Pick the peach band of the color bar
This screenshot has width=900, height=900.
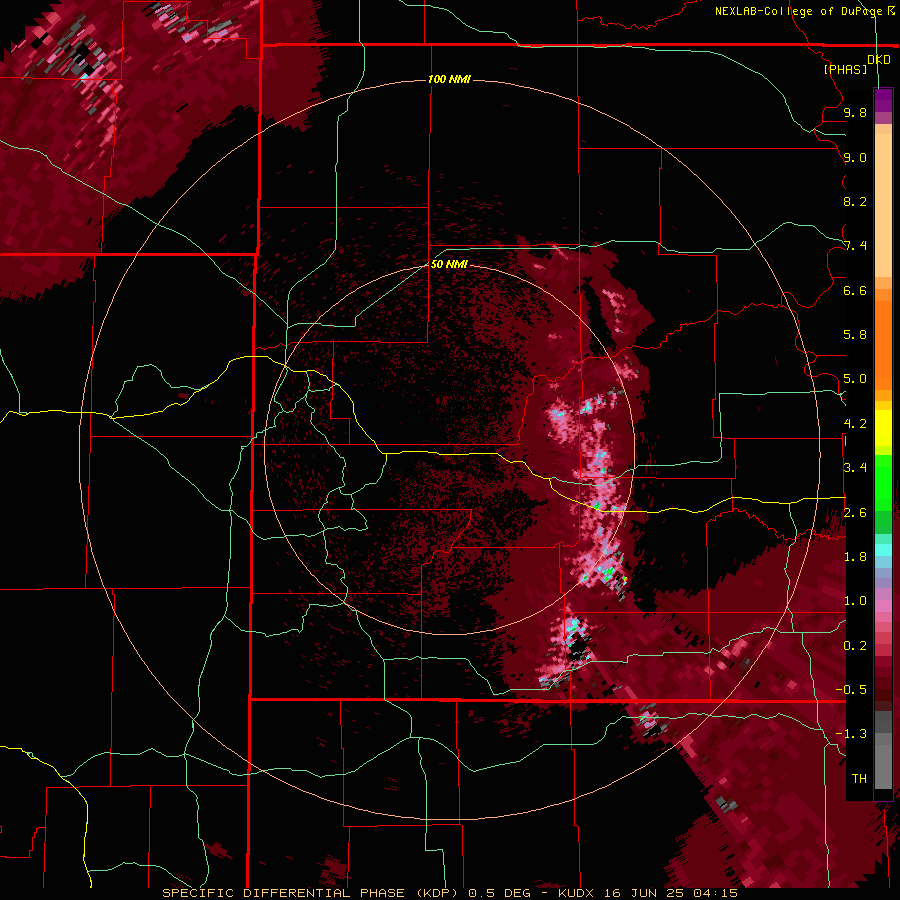coord(883,201)
